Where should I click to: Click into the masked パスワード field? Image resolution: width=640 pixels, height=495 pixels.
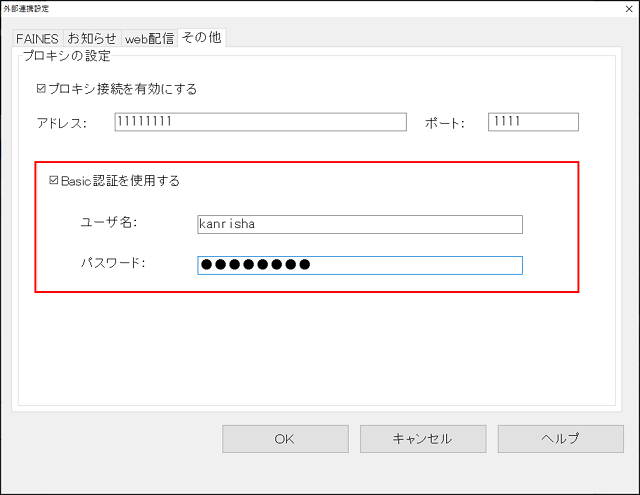click(x=360, y=265)
